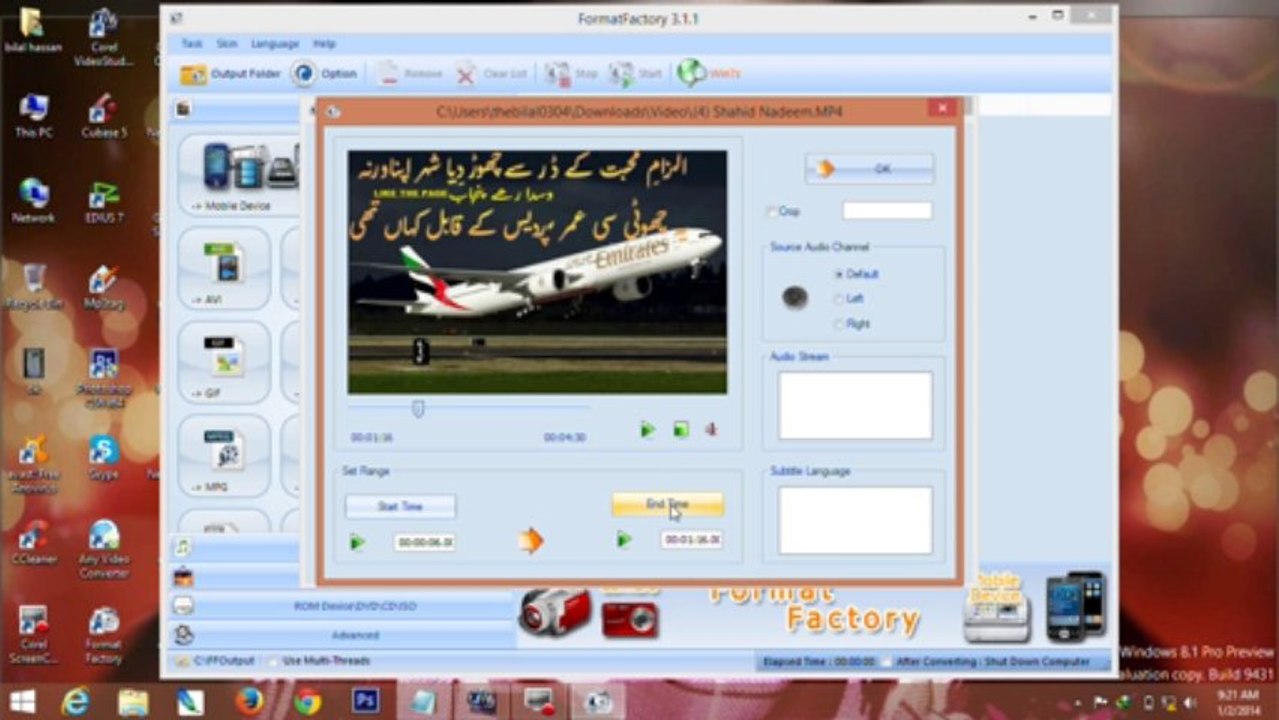Play the video preview
This screenshot has height=720, width=1279.
(647, 430)
